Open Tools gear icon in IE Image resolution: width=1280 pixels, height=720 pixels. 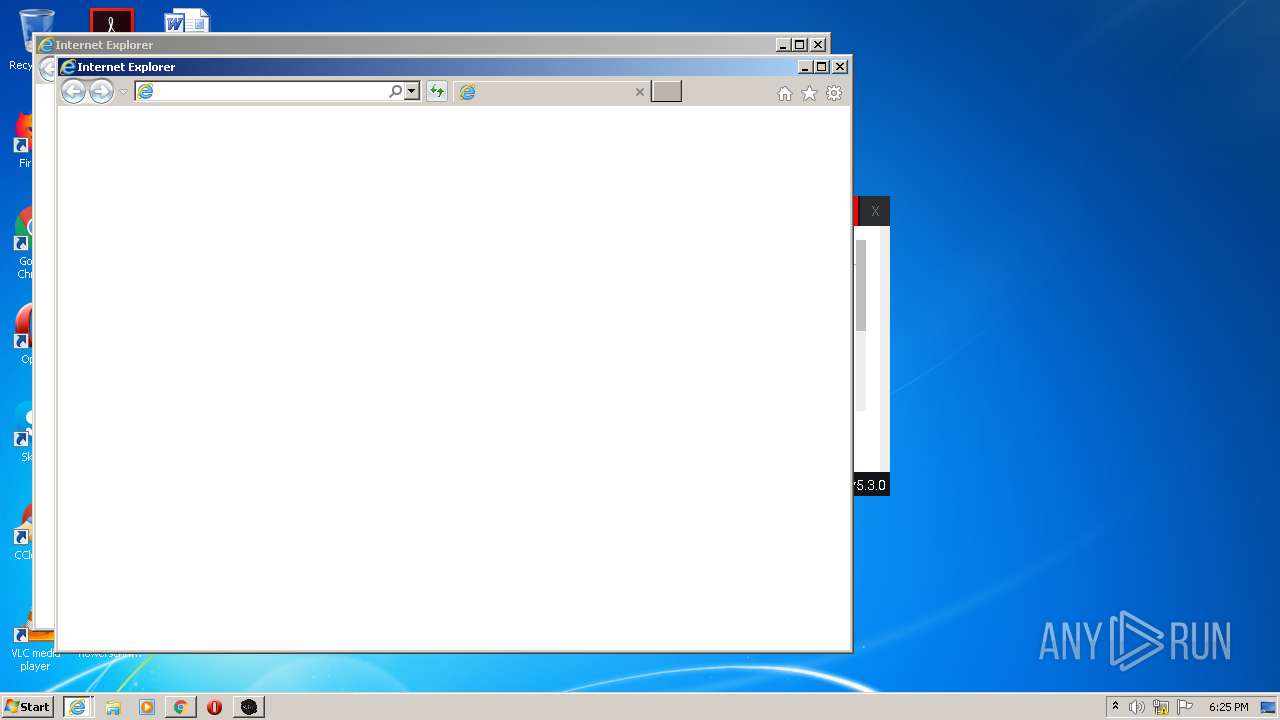[834, 93]
